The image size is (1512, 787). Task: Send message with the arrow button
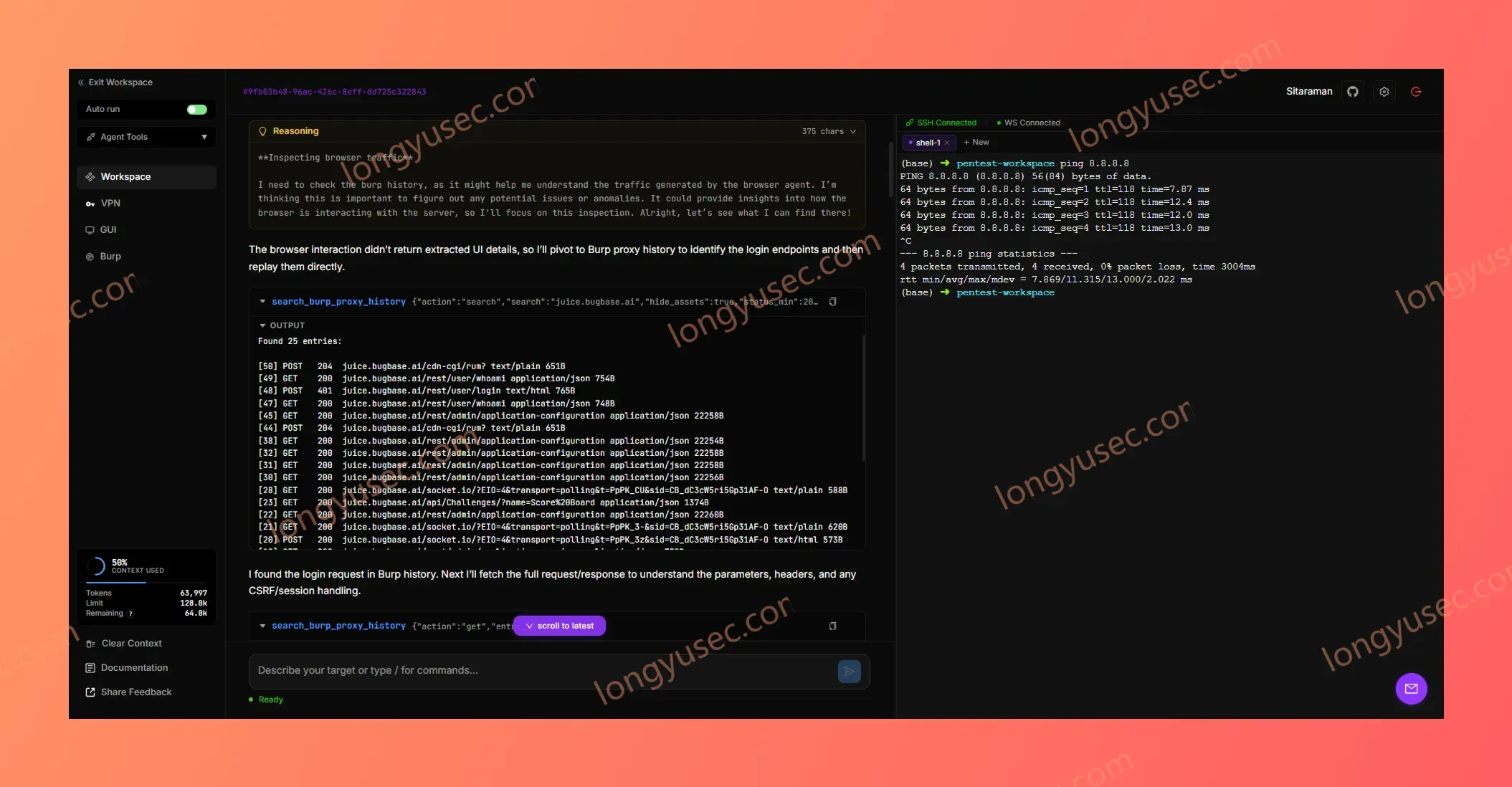[x=849, y=672]
